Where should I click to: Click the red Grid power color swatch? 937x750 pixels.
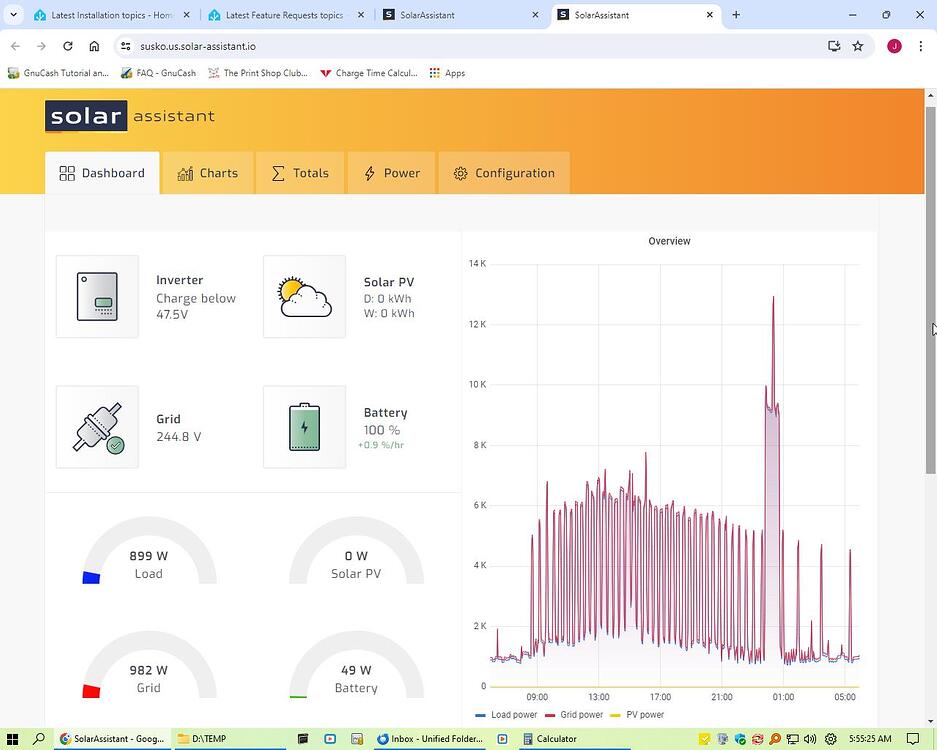[x=548, y=715]
